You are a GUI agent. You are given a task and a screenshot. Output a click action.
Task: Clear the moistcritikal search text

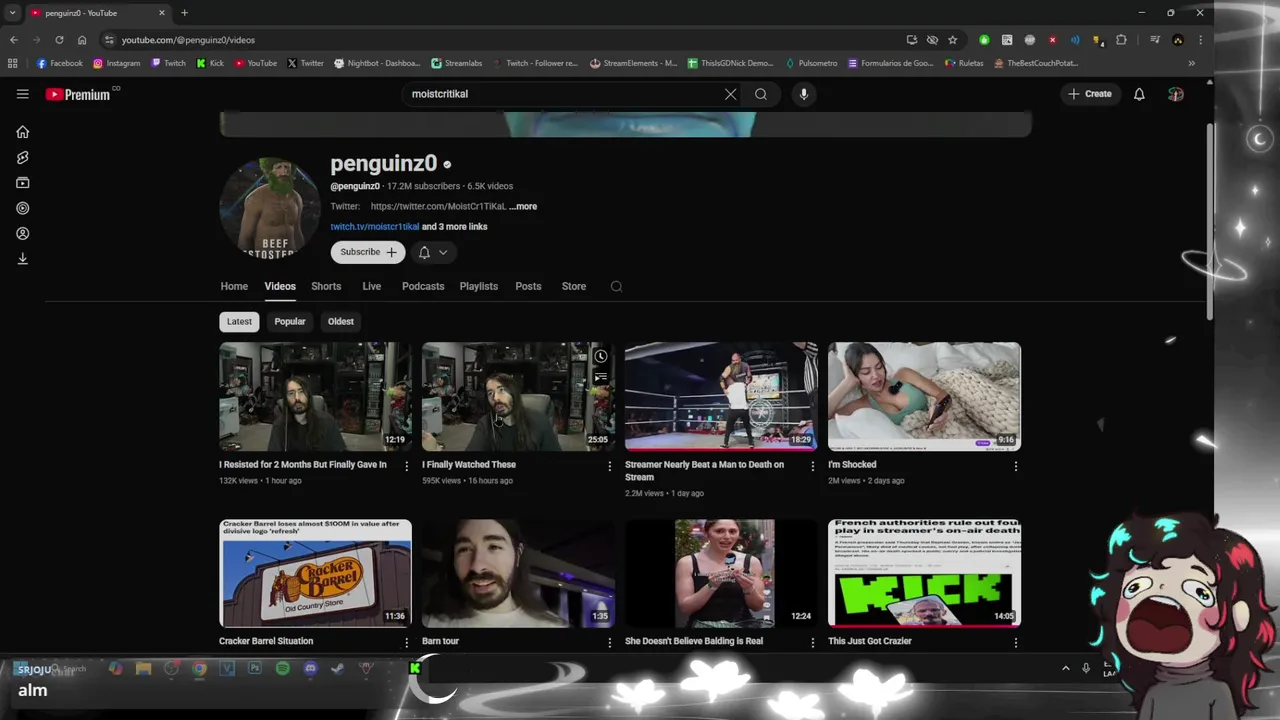click(731, 94)
